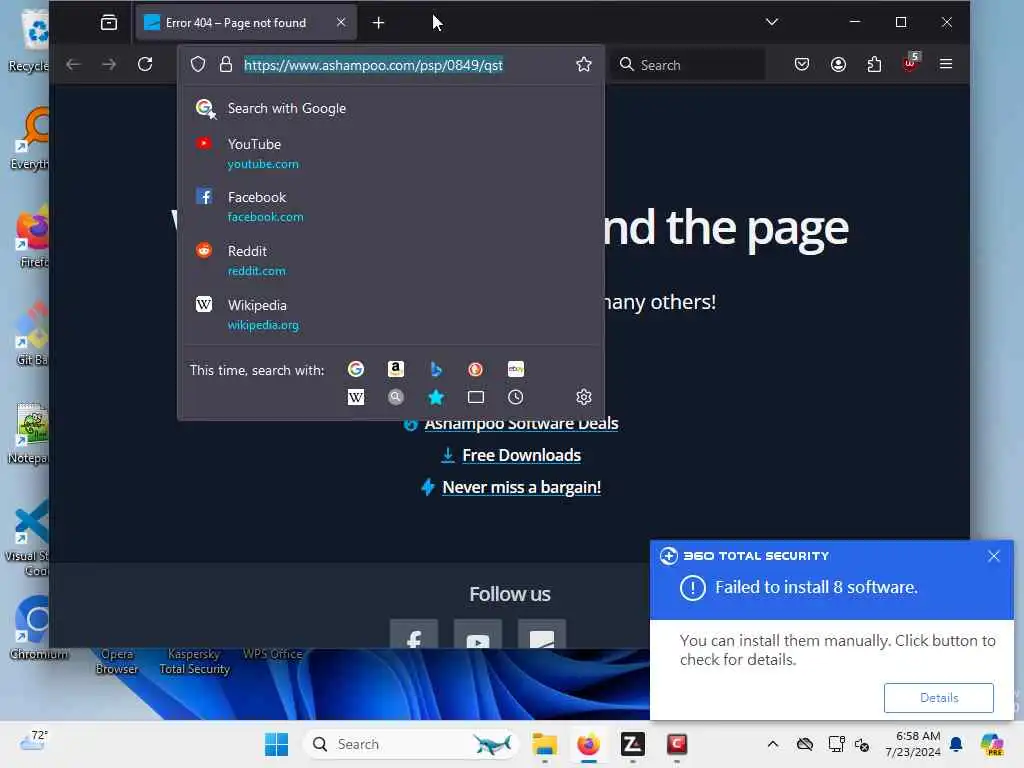This screenshot has width=1024, height=768.
Task: Open Chromium desktop shortcut
Action: click(x=31, y=628)
